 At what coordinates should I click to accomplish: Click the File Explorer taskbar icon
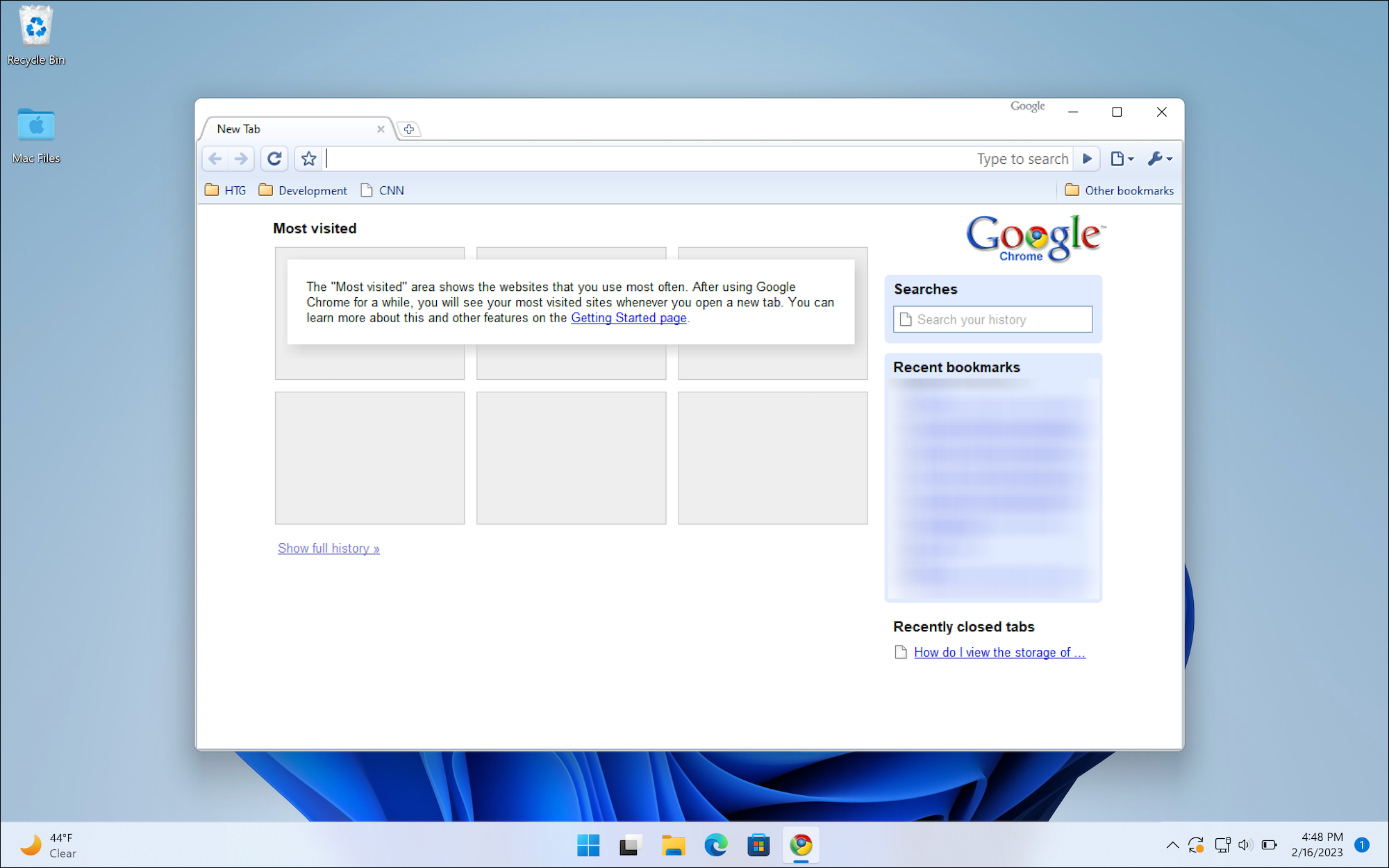672,843
